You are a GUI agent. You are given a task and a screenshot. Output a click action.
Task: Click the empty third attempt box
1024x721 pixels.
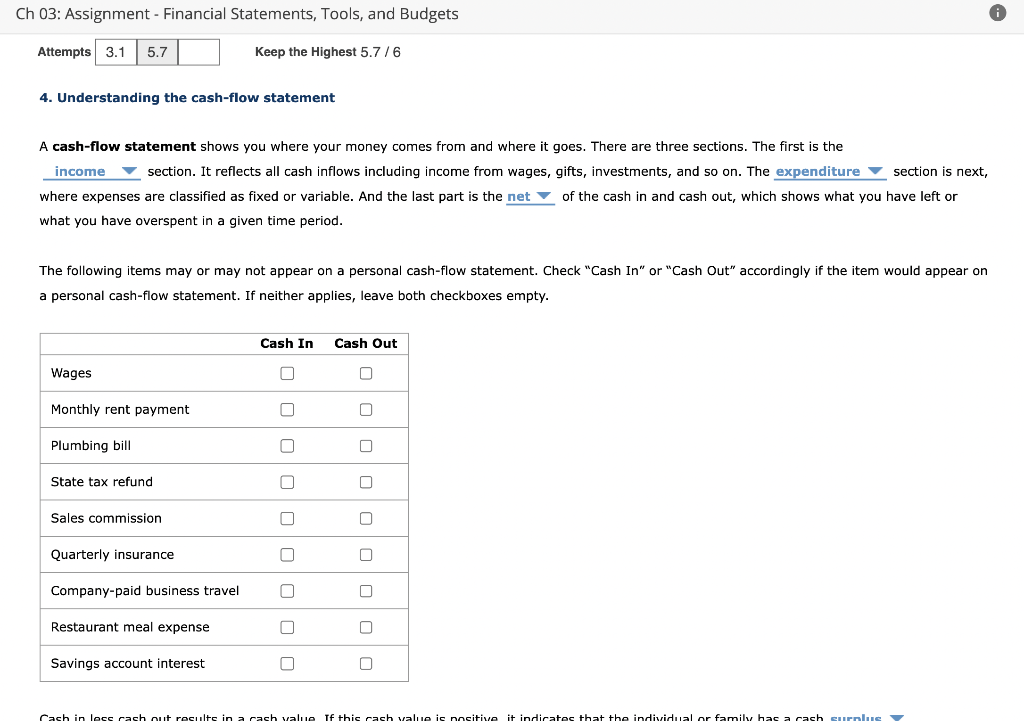198,51
